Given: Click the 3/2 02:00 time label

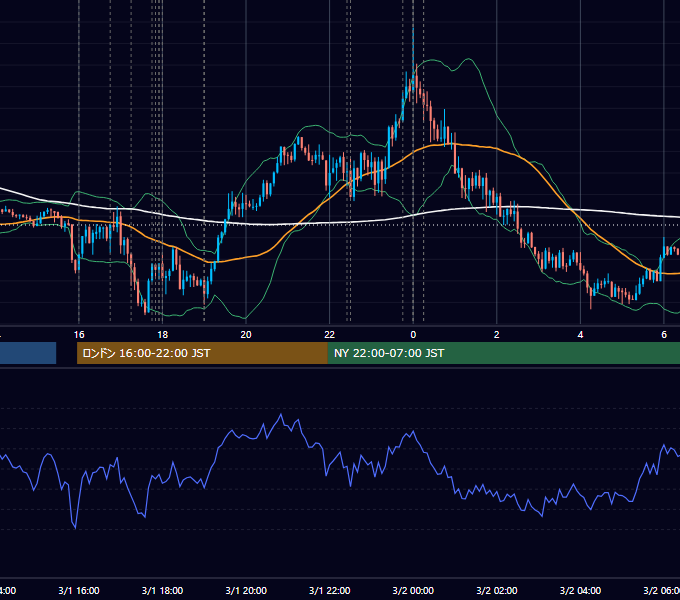Looking at the screenshot, I should [x=497, y=590].
